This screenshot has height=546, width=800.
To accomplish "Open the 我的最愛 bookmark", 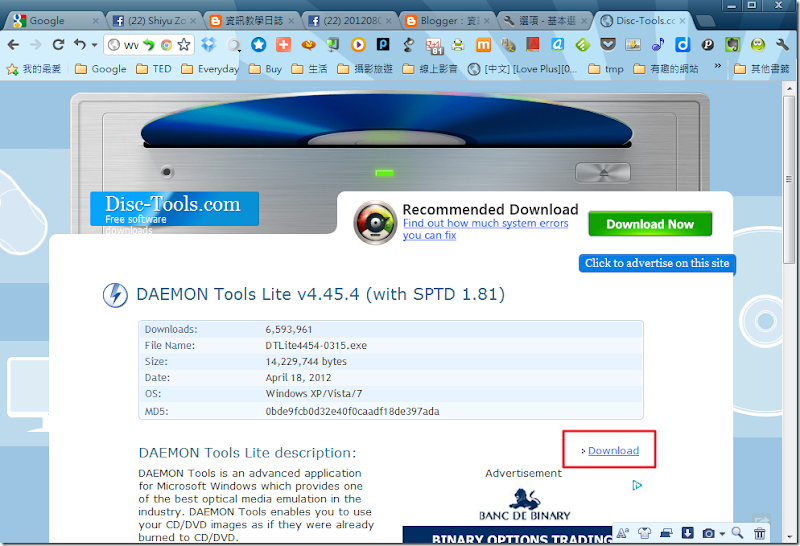I will (x=34, y=69).
